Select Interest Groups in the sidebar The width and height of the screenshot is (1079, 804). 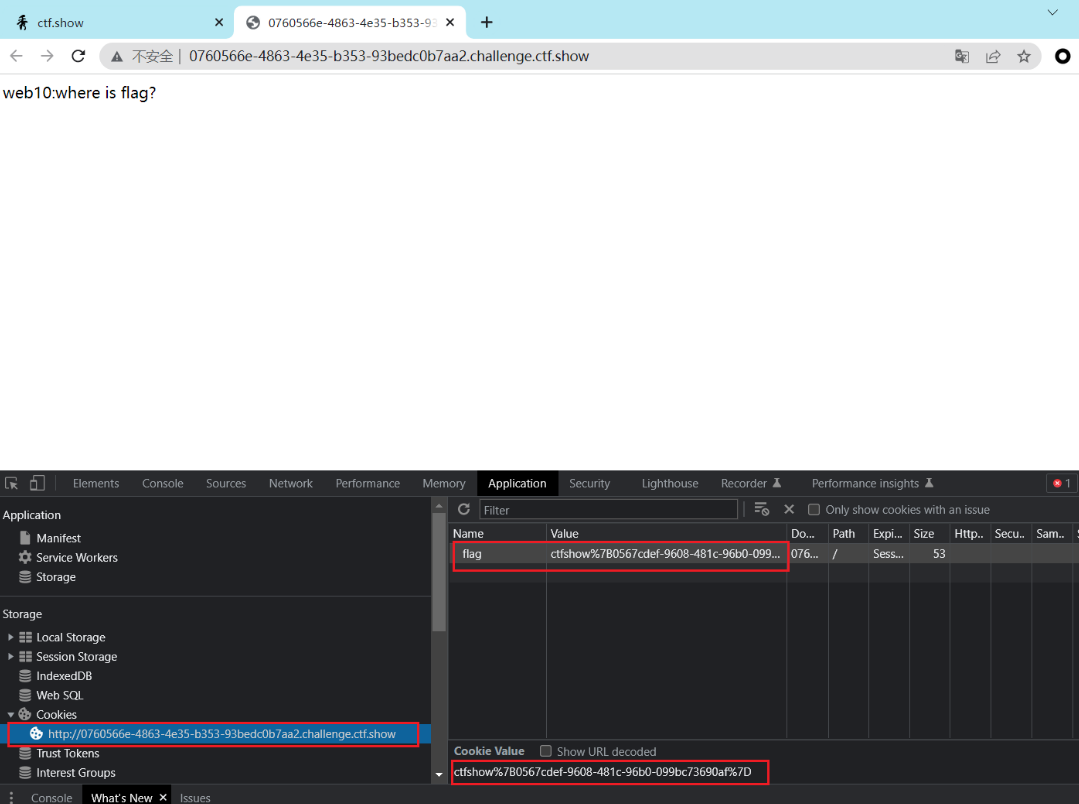[x=76, y=772]
